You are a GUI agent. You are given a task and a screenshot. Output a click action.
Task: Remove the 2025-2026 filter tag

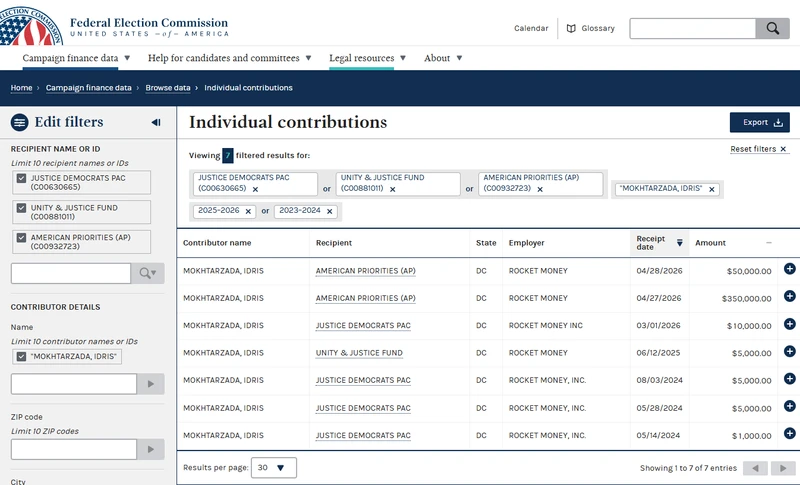click(248, 211)
